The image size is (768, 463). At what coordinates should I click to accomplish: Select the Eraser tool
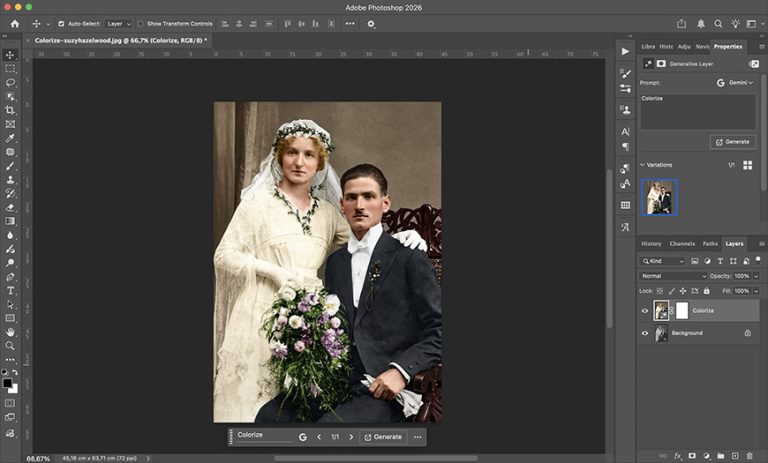pos(10,207)
